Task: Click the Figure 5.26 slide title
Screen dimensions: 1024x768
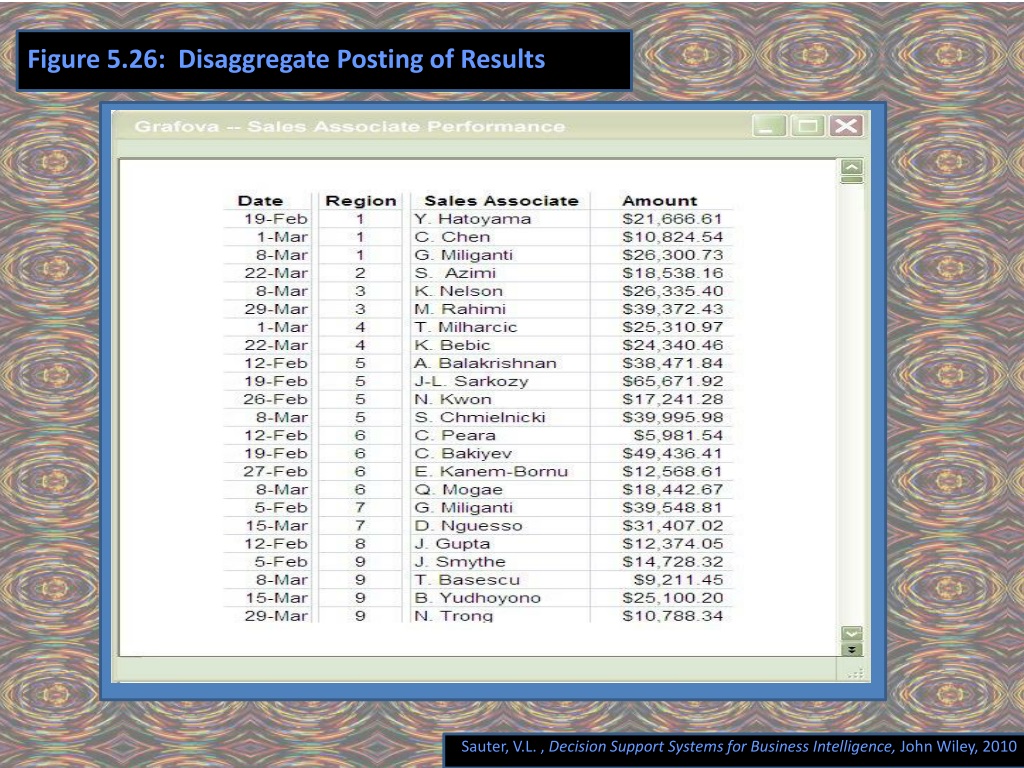Action: [286, 59]
